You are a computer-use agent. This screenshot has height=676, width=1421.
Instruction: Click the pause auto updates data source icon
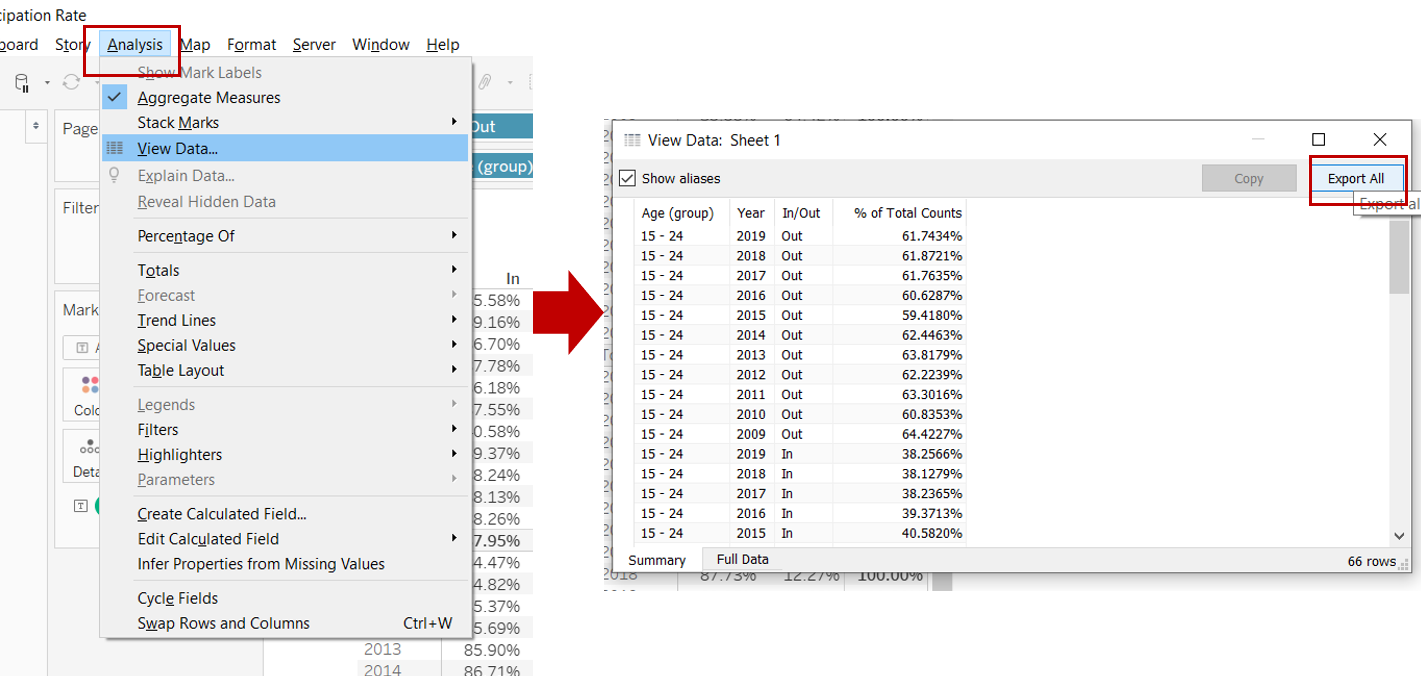22,82
